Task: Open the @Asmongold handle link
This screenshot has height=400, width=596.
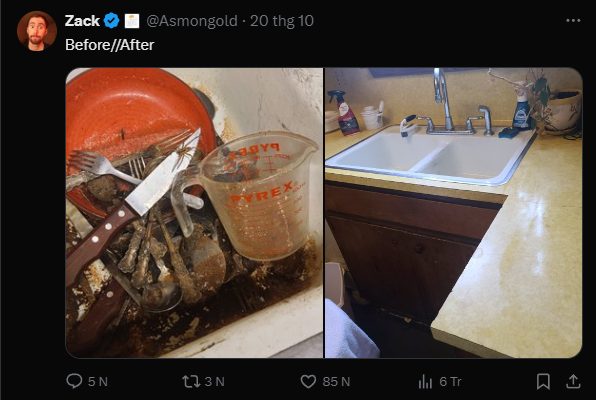Action: tap(192, 21)
